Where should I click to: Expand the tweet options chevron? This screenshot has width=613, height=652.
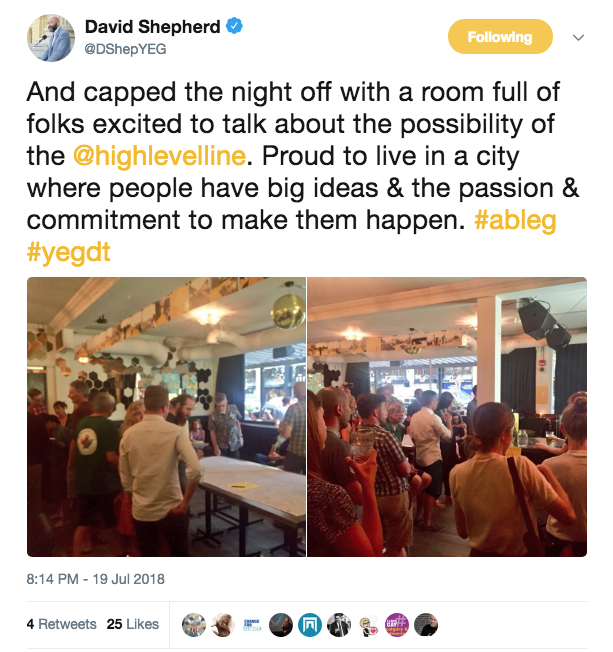(578, 37)
